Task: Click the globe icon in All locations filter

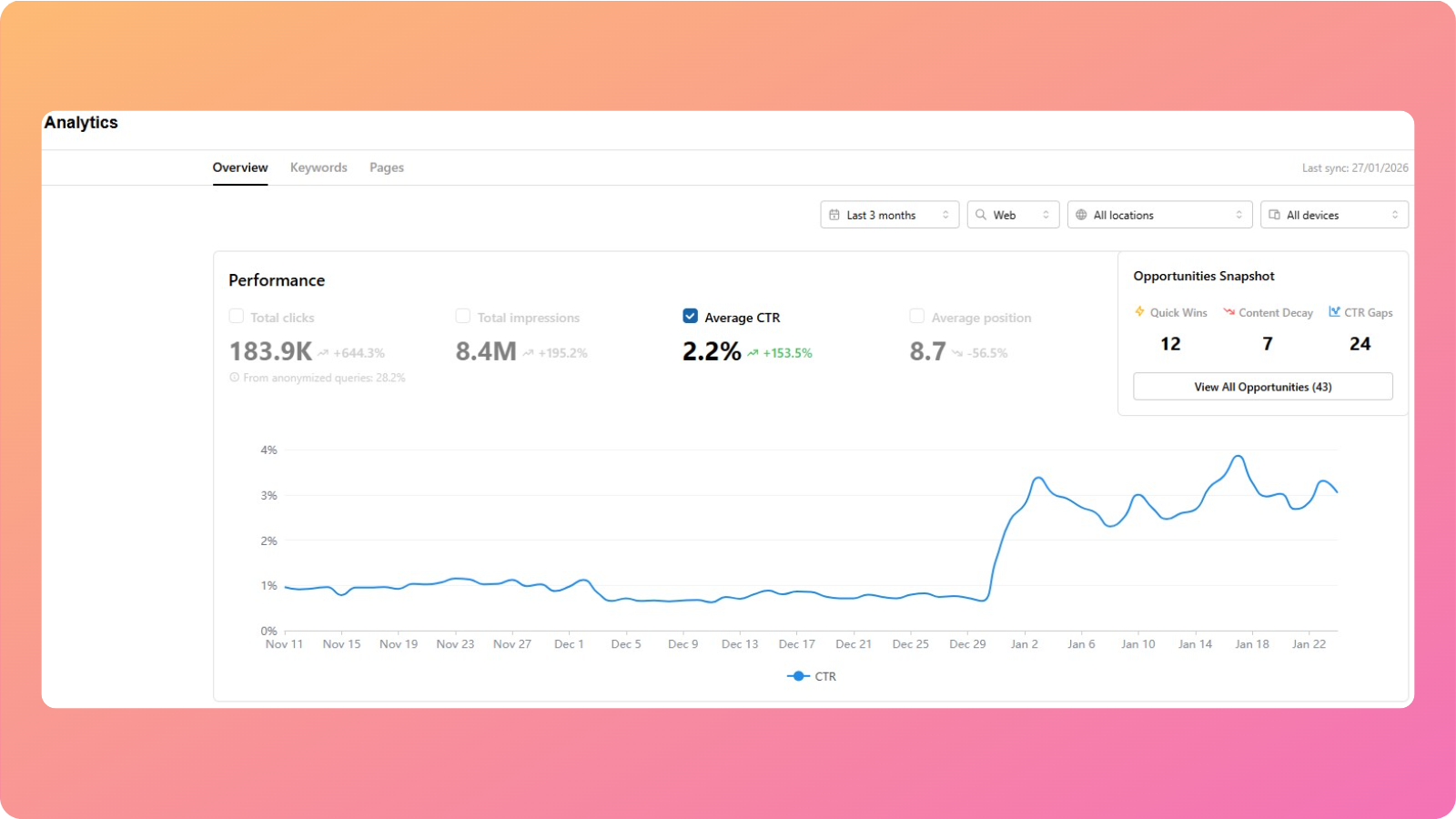Action: pyautogui.click(x=1082, y=214)
